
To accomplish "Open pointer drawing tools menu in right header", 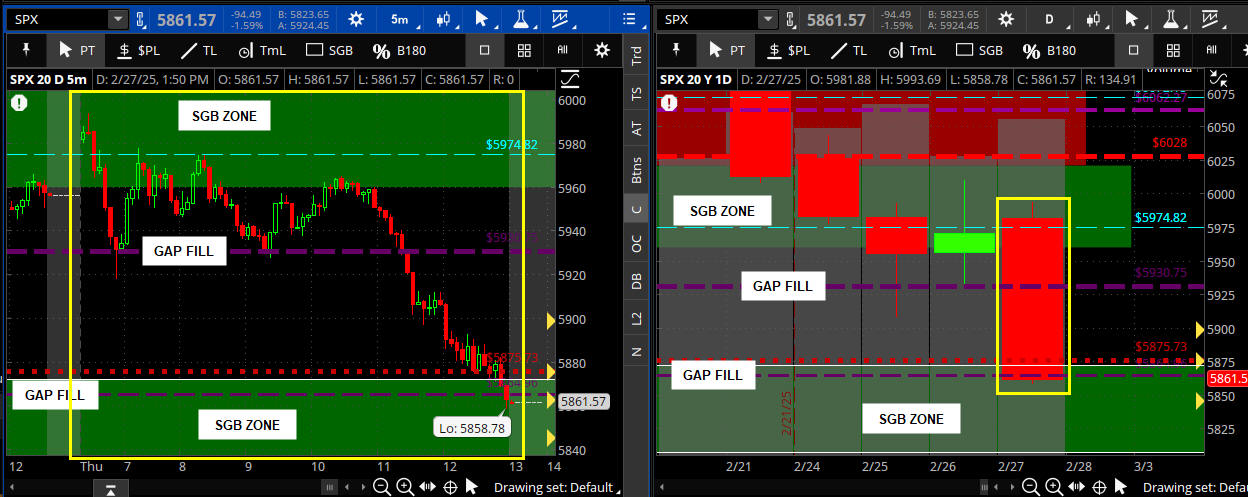I will tap(1133, 19).
